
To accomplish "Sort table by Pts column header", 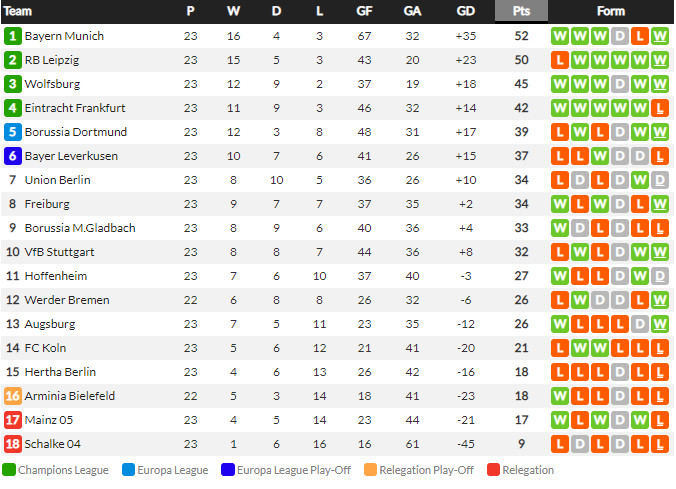I will coord(521,11).
